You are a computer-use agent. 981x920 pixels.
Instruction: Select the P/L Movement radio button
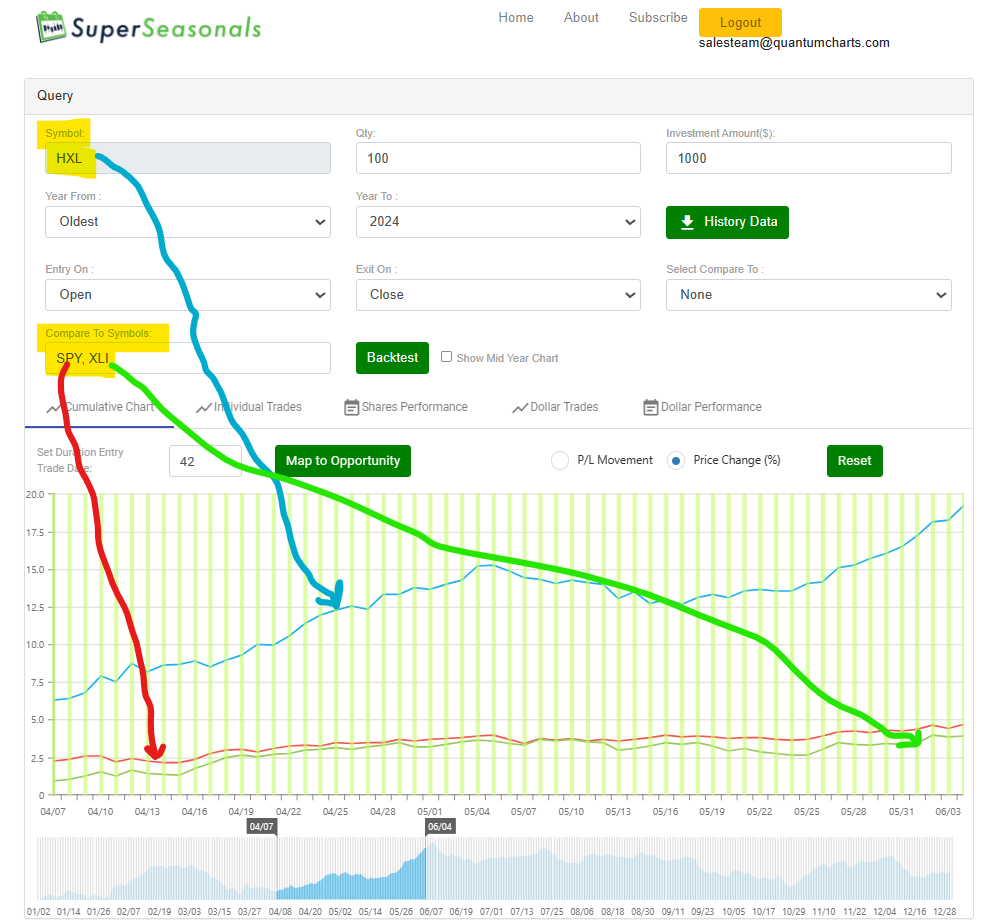pyautogui.click(x=560, y=461)
